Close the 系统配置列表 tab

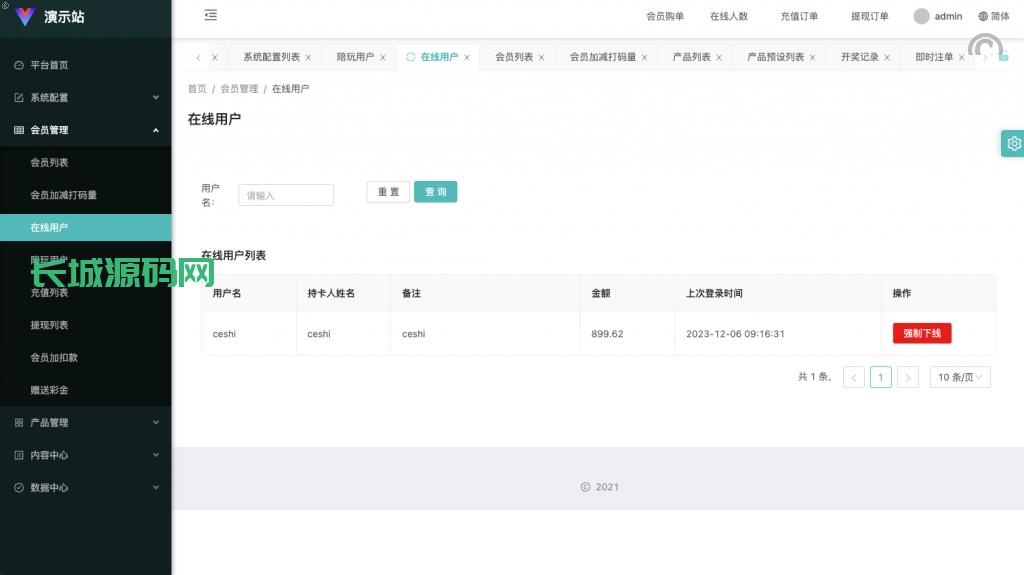click(x=308, y=58)
